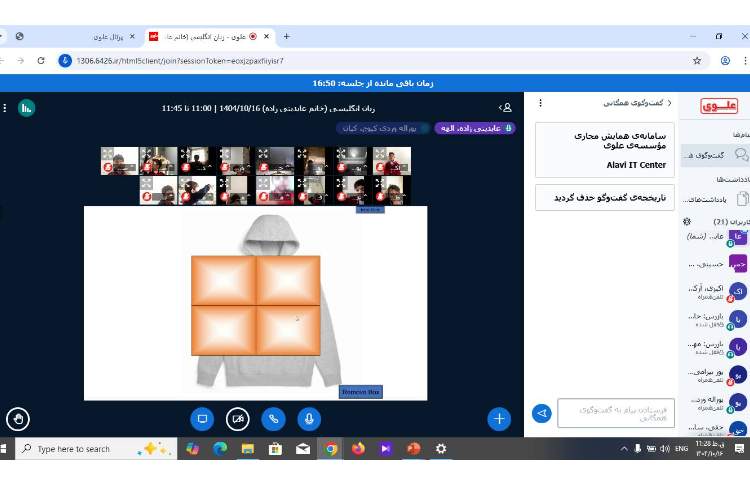This screenshot has height=480, width=750.
Task: Go forward in browser history
Action: pyautogui.click(x=21, y=61)
